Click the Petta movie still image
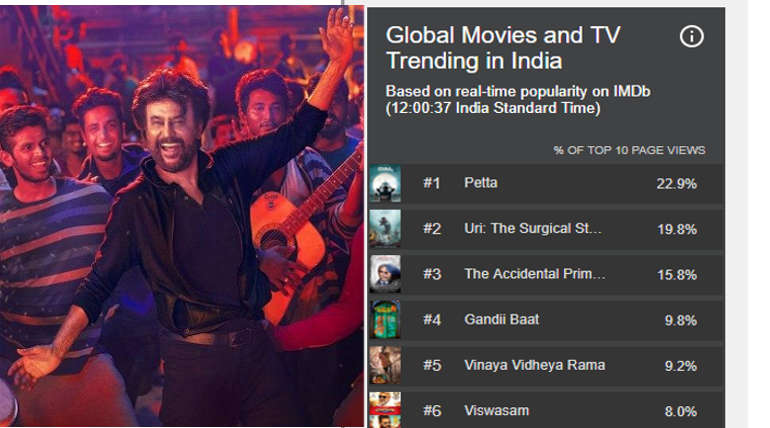The image size is (770, 428). 182,214
